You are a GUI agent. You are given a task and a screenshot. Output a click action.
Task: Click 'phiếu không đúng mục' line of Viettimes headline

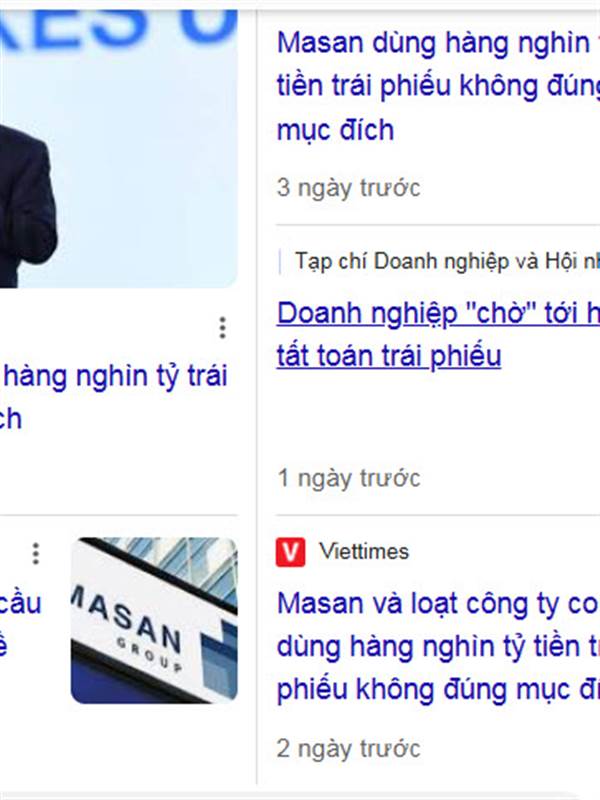(x=438, y=689)
